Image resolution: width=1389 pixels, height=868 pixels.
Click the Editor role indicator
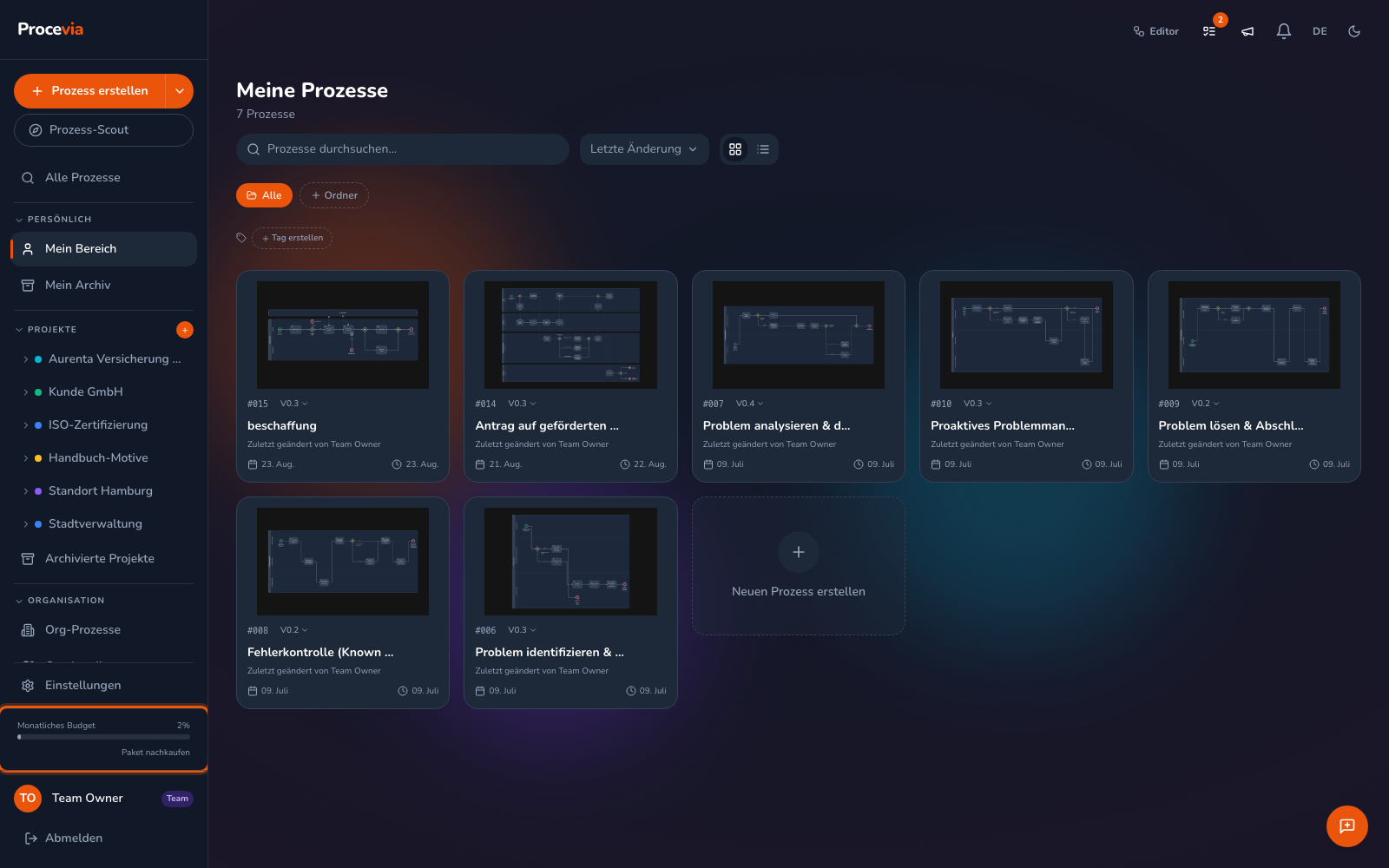[x=1156, y=31]
